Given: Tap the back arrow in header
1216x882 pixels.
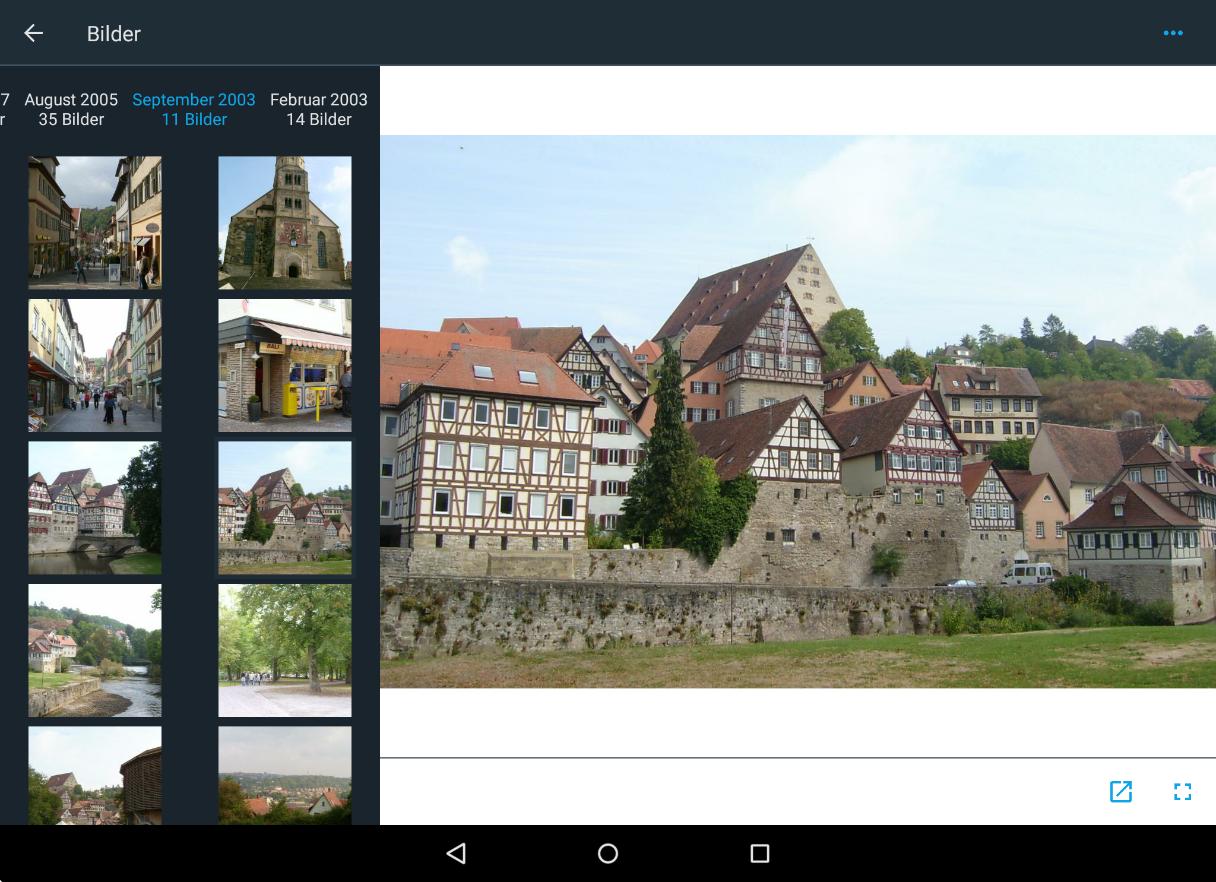Looking at the screenshot, I should (x=34, y=33).
